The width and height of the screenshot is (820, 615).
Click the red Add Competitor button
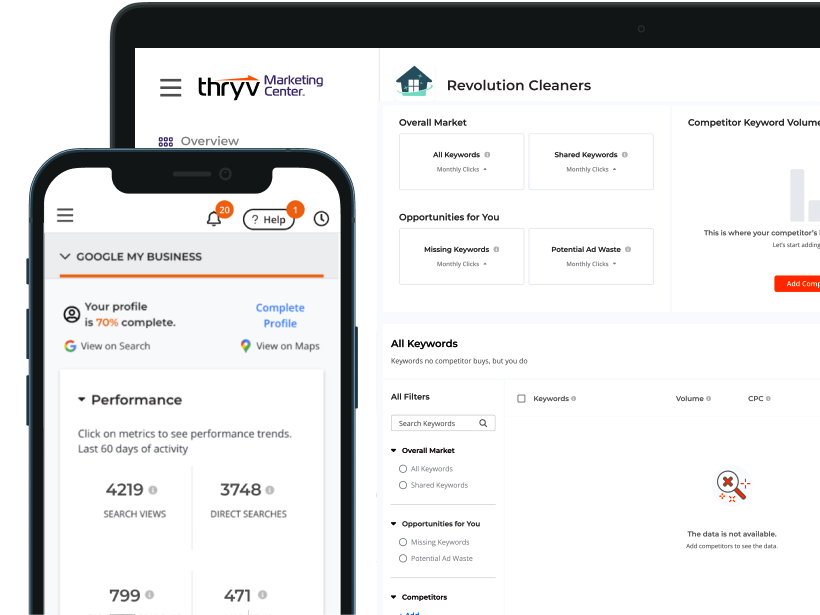coord(797,283)
